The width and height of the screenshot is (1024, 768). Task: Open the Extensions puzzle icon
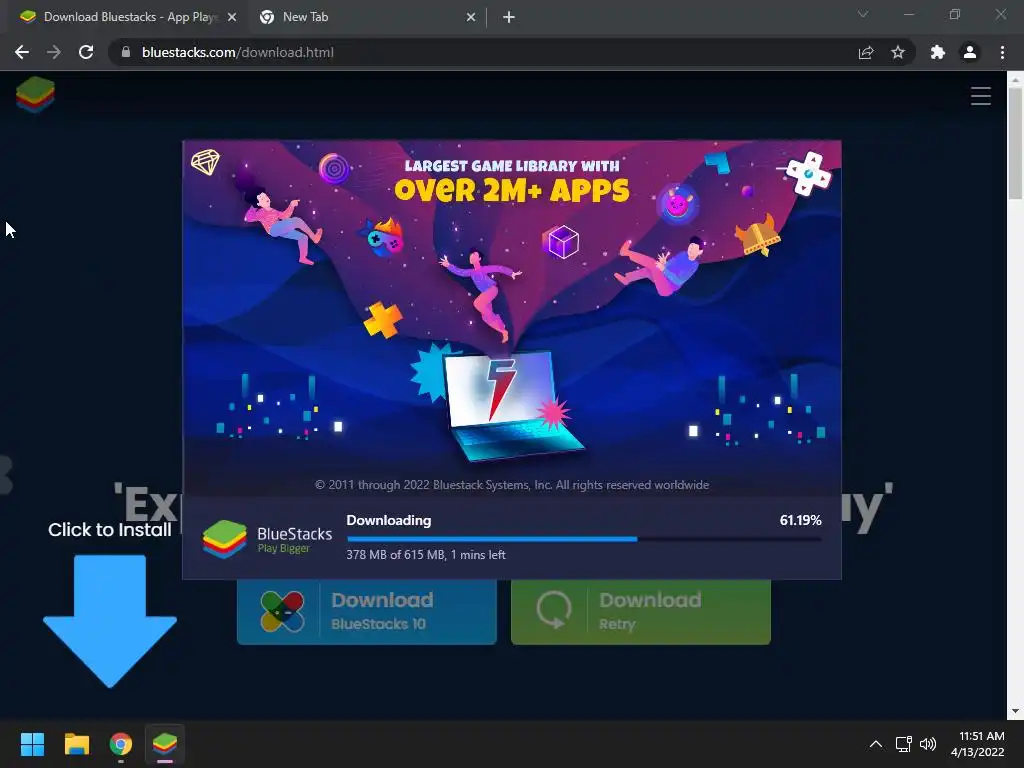point(938,52)
